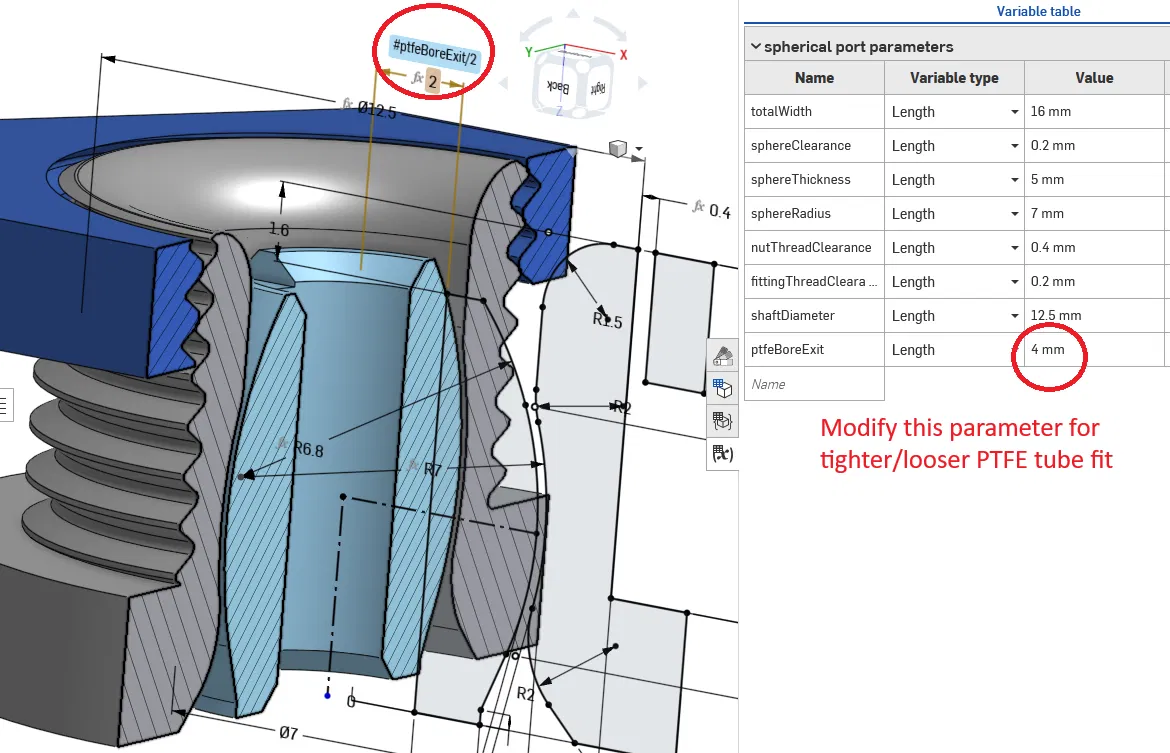Expand the collapsed left-edge panel handle

pyautogui.click(x=6, y=405)
